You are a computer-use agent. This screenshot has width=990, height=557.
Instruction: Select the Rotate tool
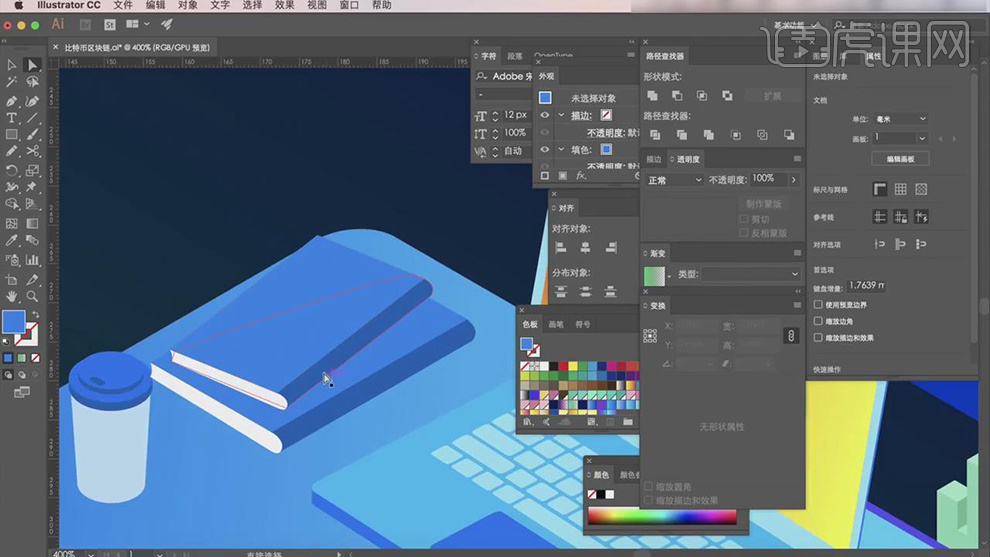point(11,171)
